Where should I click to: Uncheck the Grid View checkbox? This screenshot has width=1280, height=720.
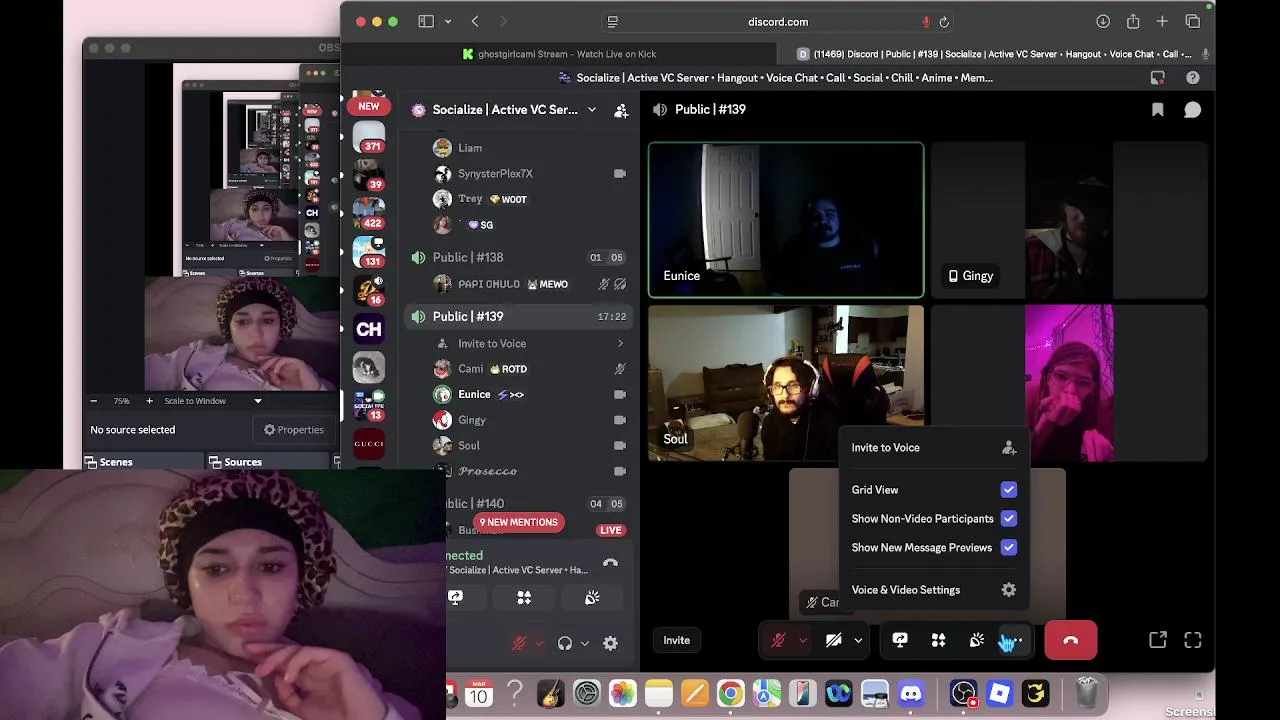pyautogui.click(x=1008, y=490)
